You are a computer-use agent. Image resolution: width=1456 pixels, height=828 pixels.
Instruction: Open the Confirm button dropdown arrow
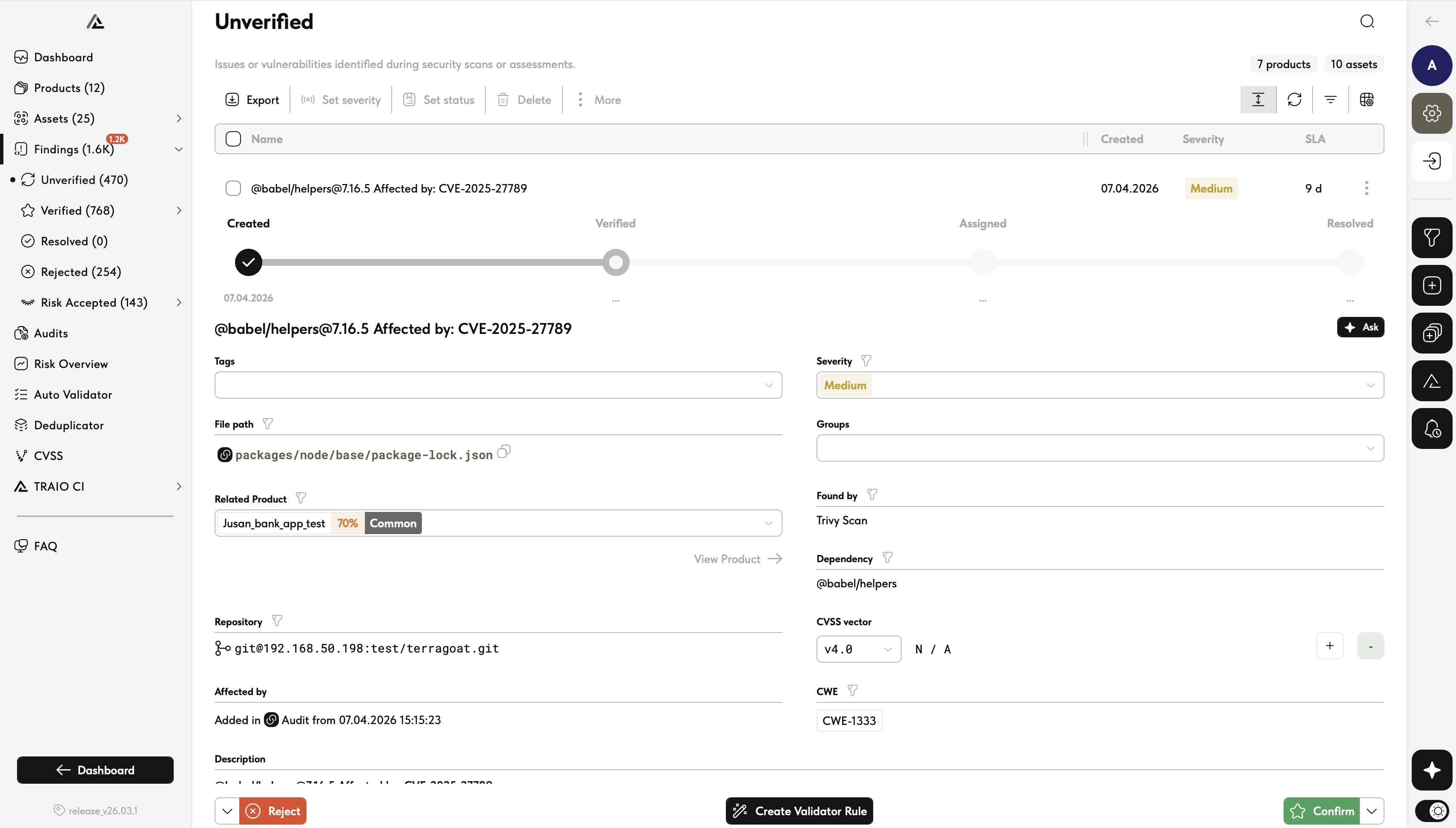click(1371, 811)
